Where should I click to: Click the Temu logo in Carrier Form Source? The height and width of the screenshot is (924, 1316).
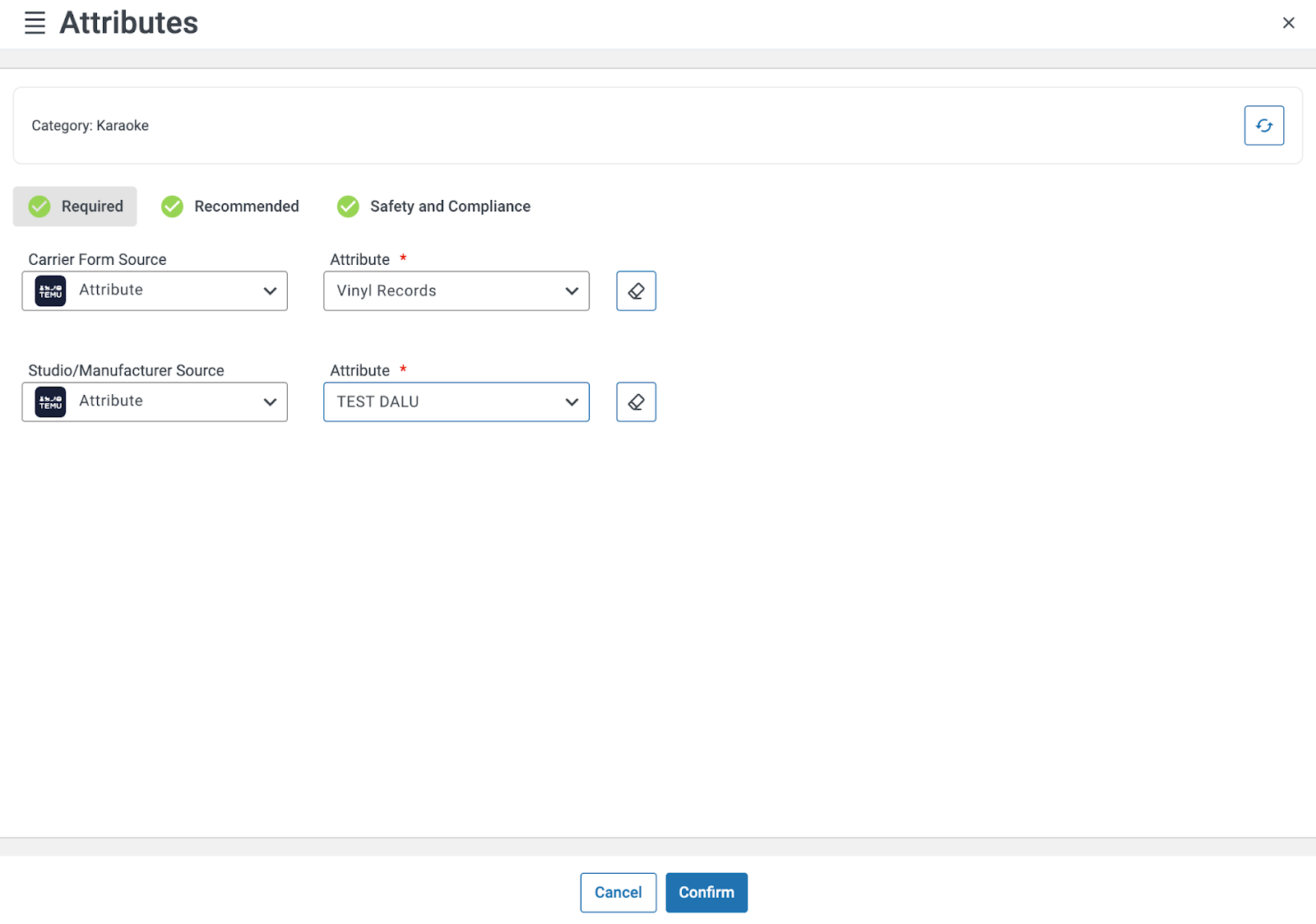[x=51, y=290]
